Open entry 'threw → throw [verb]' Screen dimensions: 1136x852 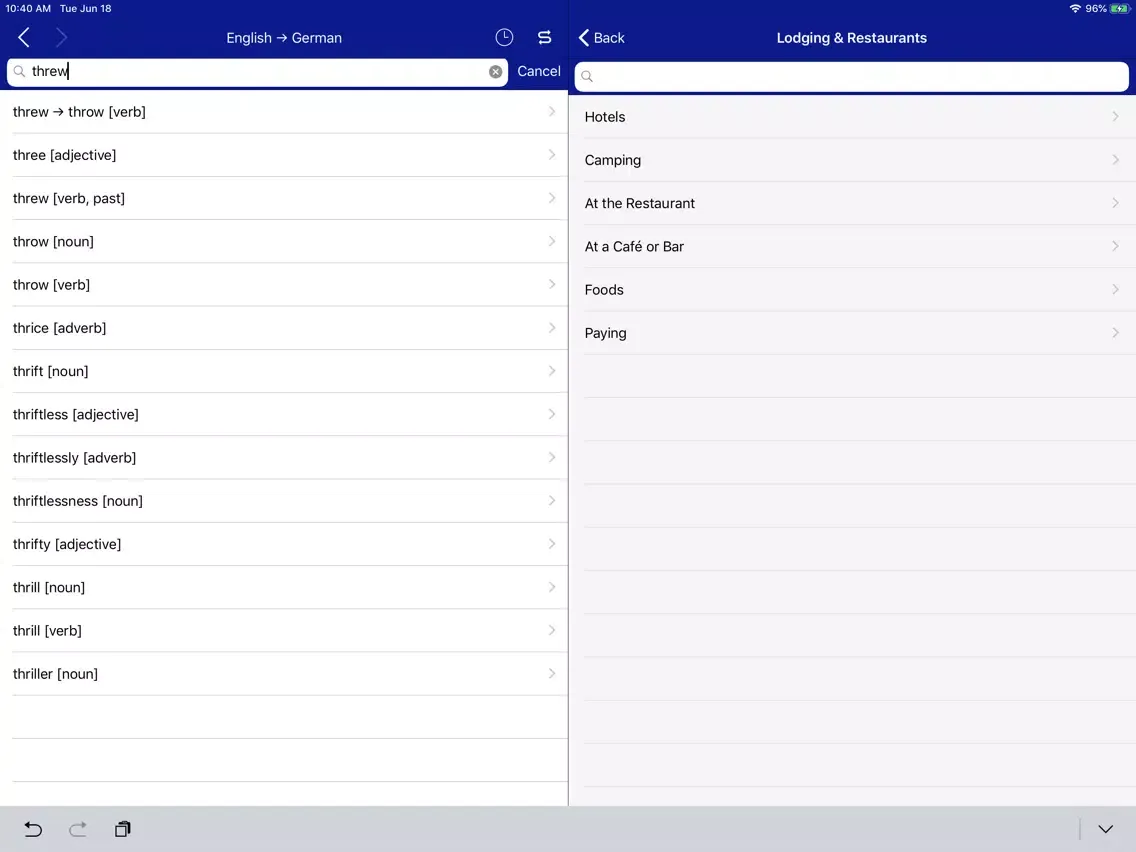284,112
